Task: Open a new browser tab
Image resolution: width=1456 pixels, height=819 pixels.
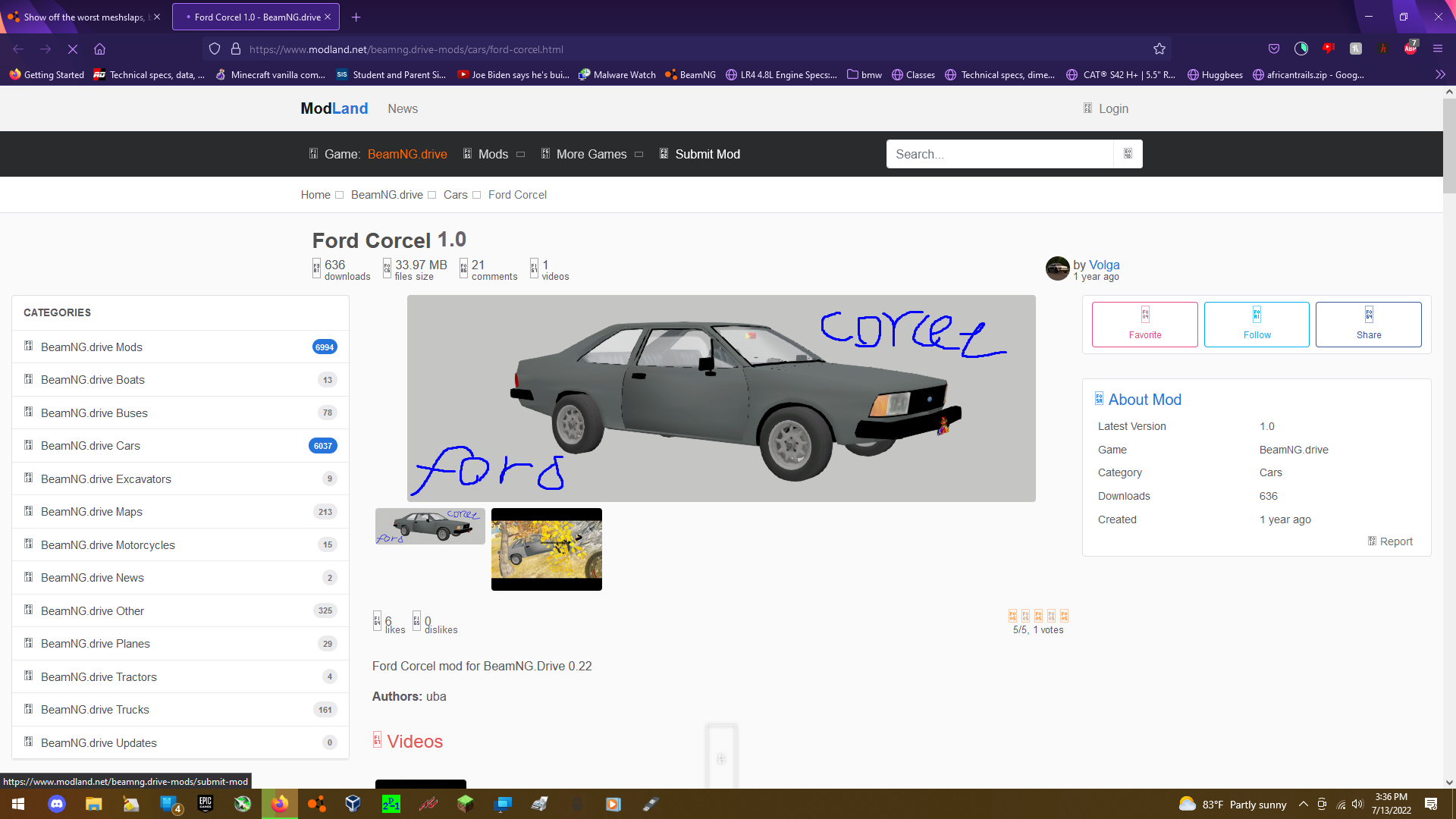Action: (x=356, y=17)
